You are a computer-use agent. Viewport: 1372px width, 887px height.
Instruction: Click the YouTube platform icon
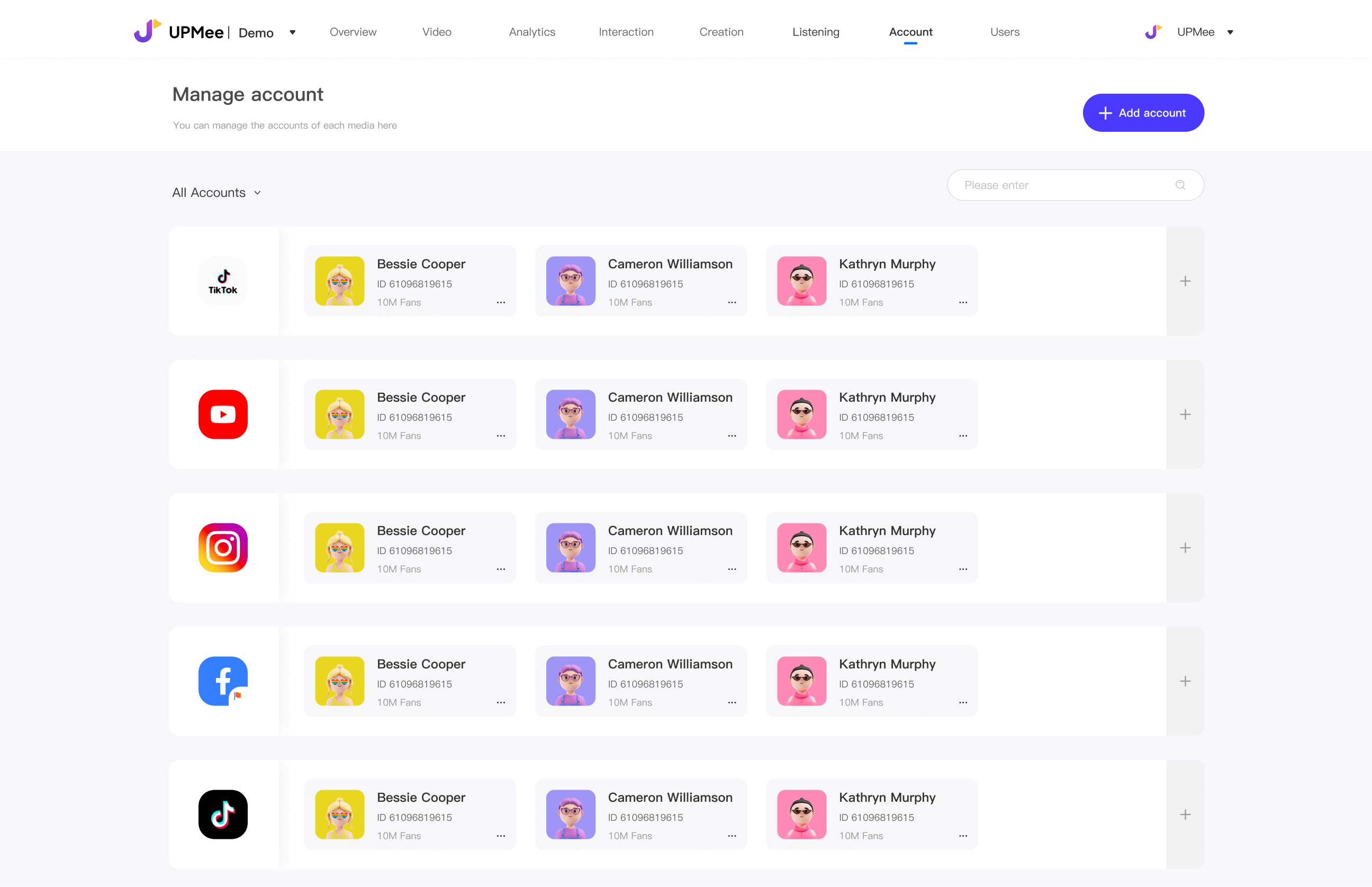point(223,414)
